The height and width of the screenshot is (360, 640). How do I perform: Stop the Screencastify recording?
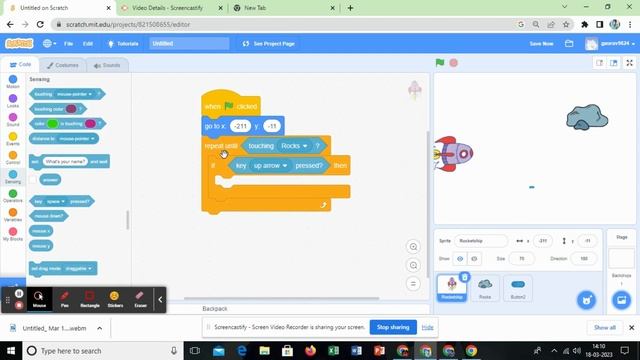19,305
